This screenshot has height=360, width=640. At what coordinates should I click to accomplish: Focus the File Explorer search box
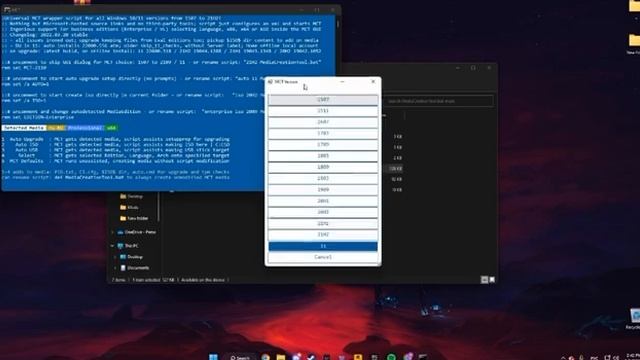point(438,101)
